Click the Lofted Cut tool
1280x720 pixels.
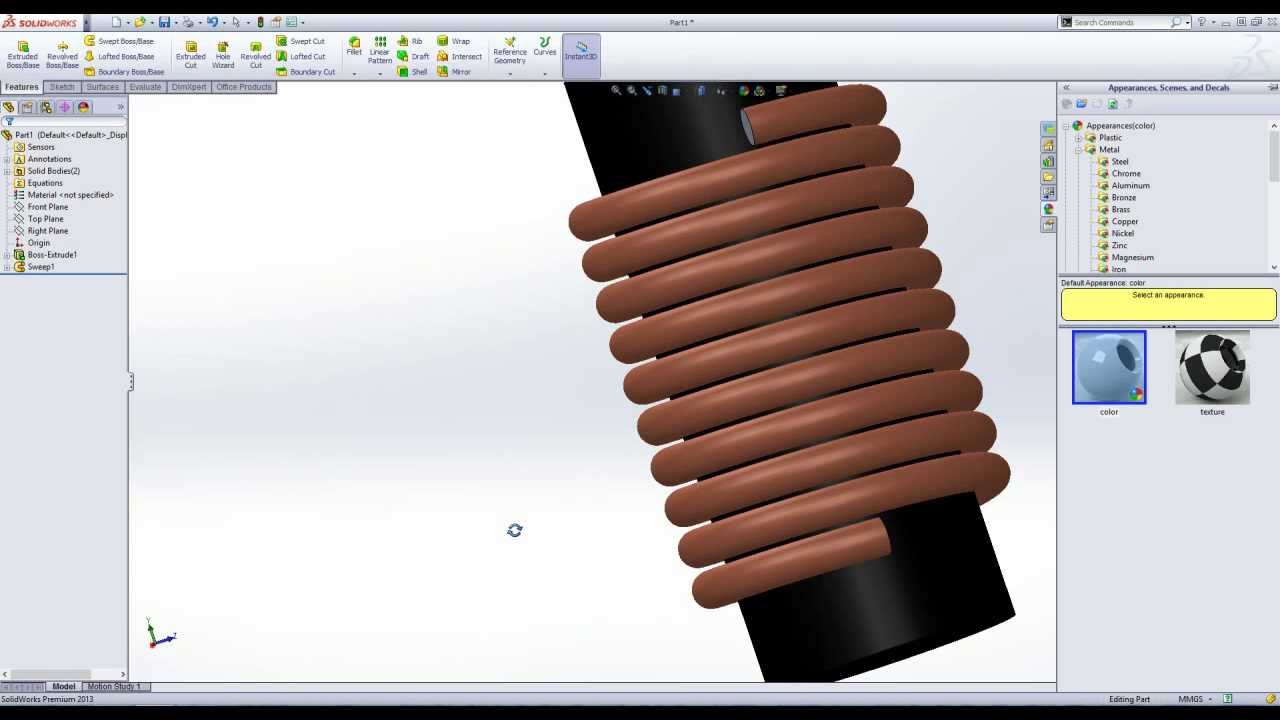301,56
